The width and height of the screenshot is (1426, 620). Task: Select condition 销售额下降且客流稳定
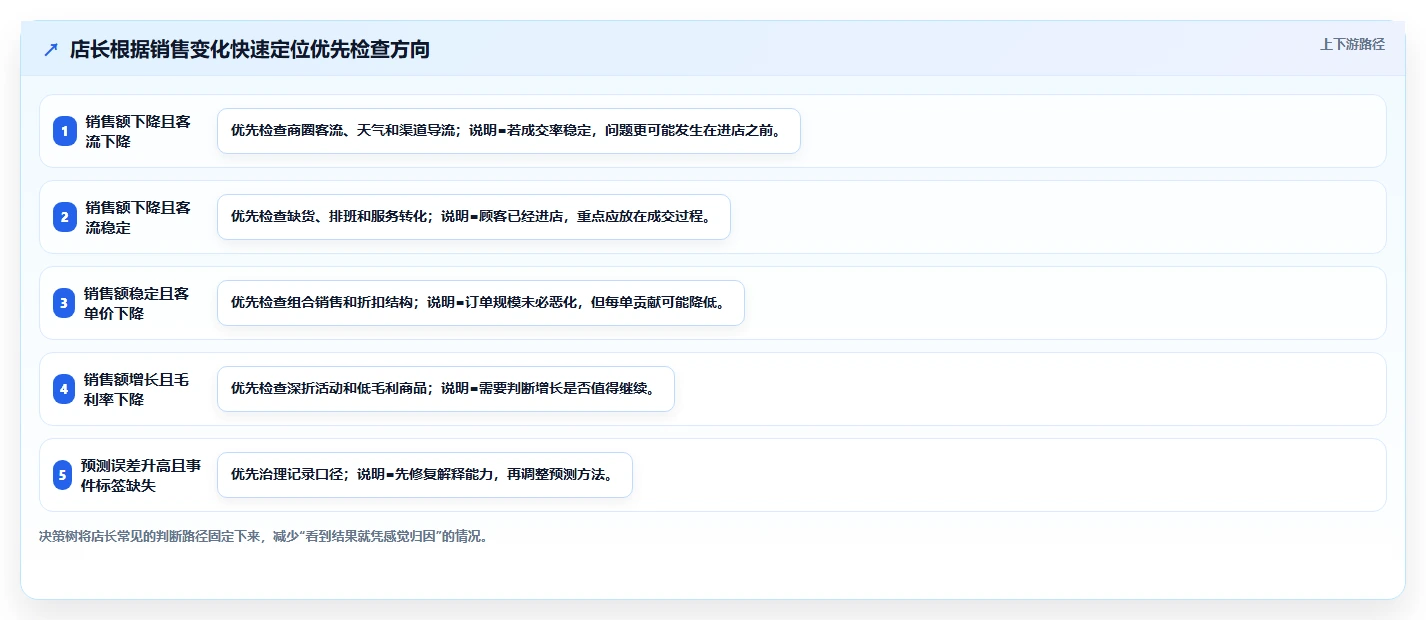pos(138,217)
